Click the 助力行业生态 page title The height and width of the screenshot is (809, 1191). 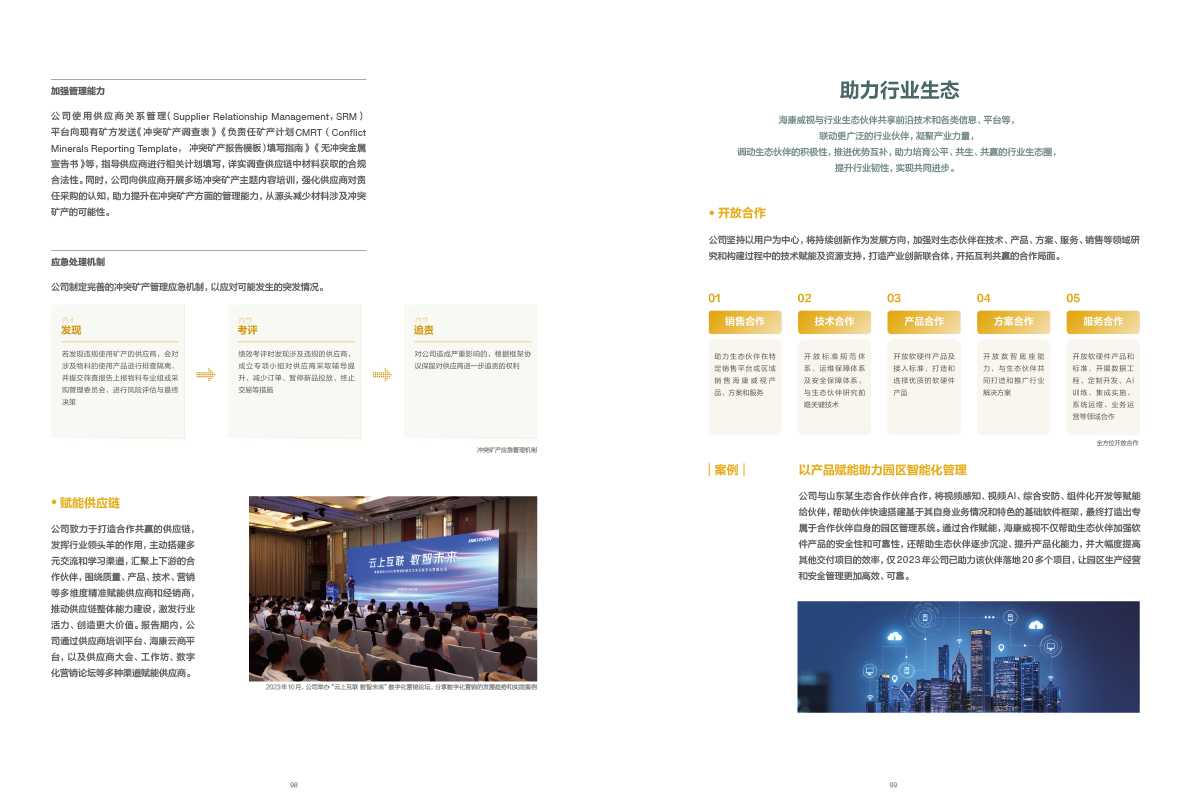899,90
